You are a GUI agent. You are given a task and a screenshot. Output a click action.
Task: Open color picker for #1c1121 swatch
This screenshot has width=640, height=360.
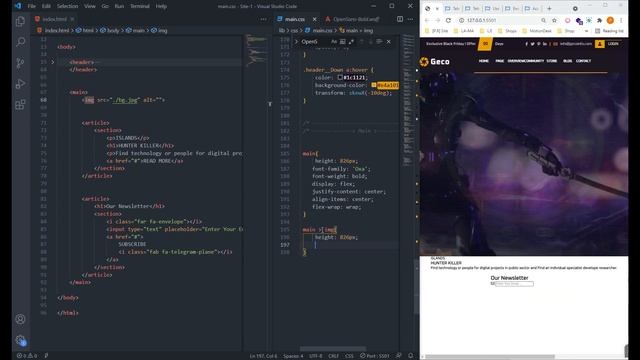tap(340, 78)
